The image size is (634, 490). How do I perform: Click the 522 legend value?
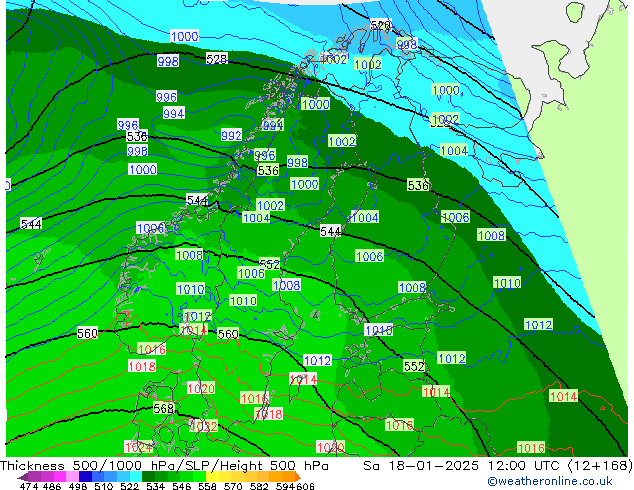[x=129, y=486]
